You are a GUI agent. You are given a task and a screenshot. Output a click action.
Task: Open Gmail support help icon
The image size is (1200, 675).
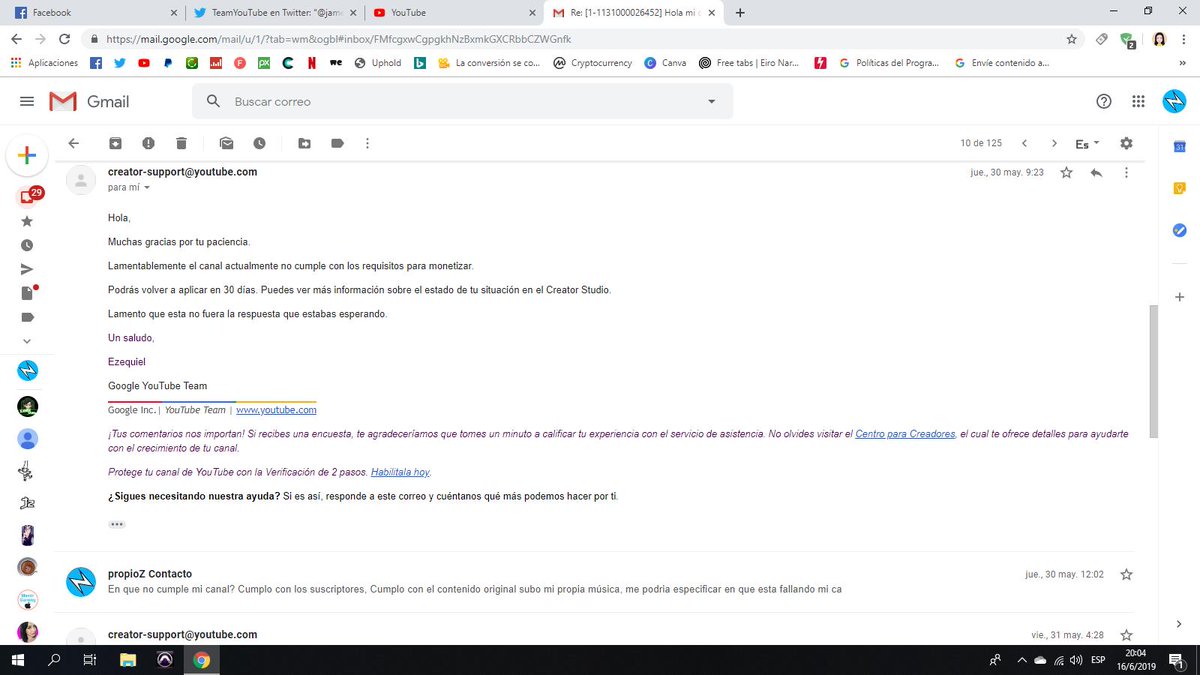point(1104,101)
